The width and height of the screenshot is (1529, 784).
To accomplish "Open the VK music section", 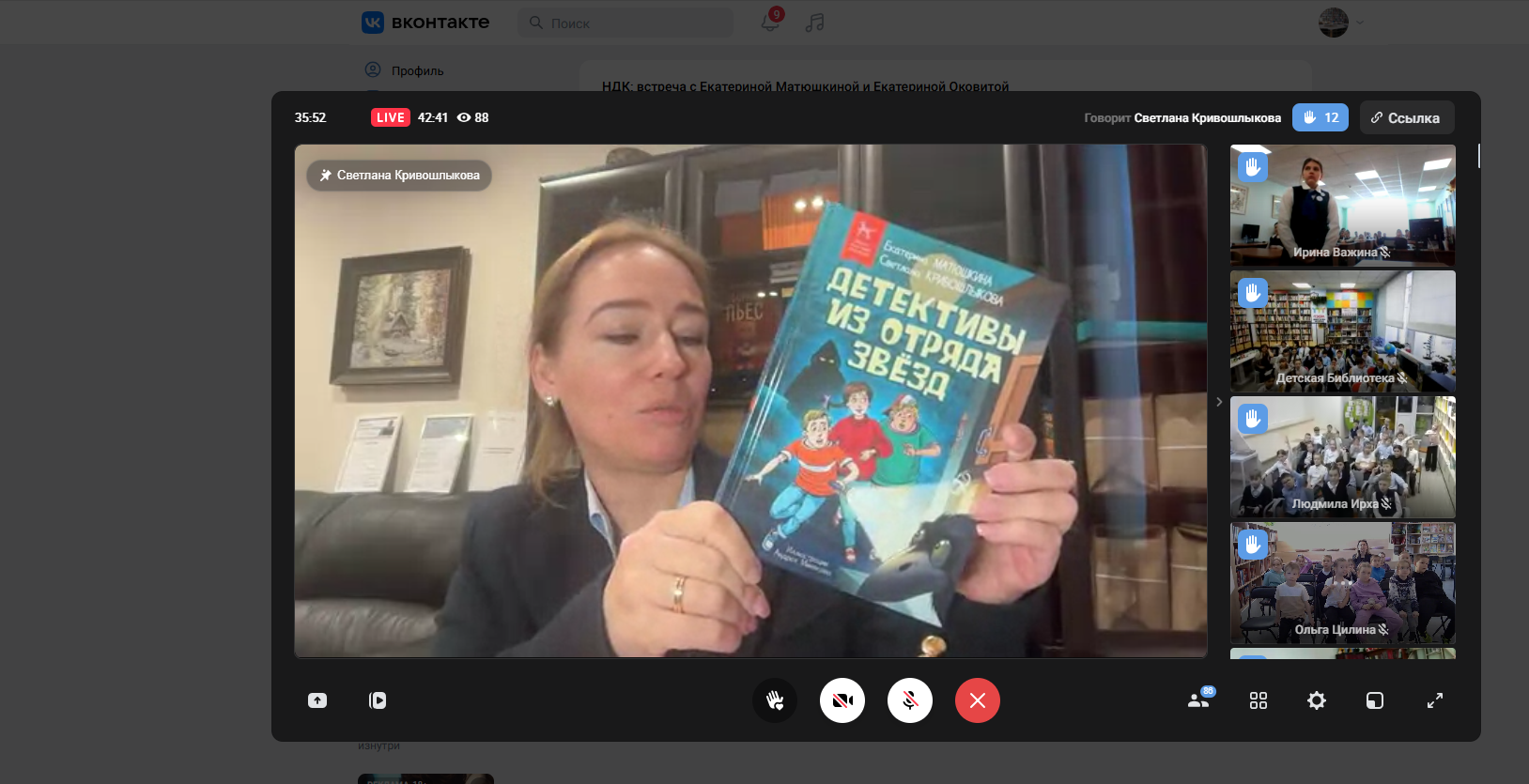I will (x=814, y=23).
